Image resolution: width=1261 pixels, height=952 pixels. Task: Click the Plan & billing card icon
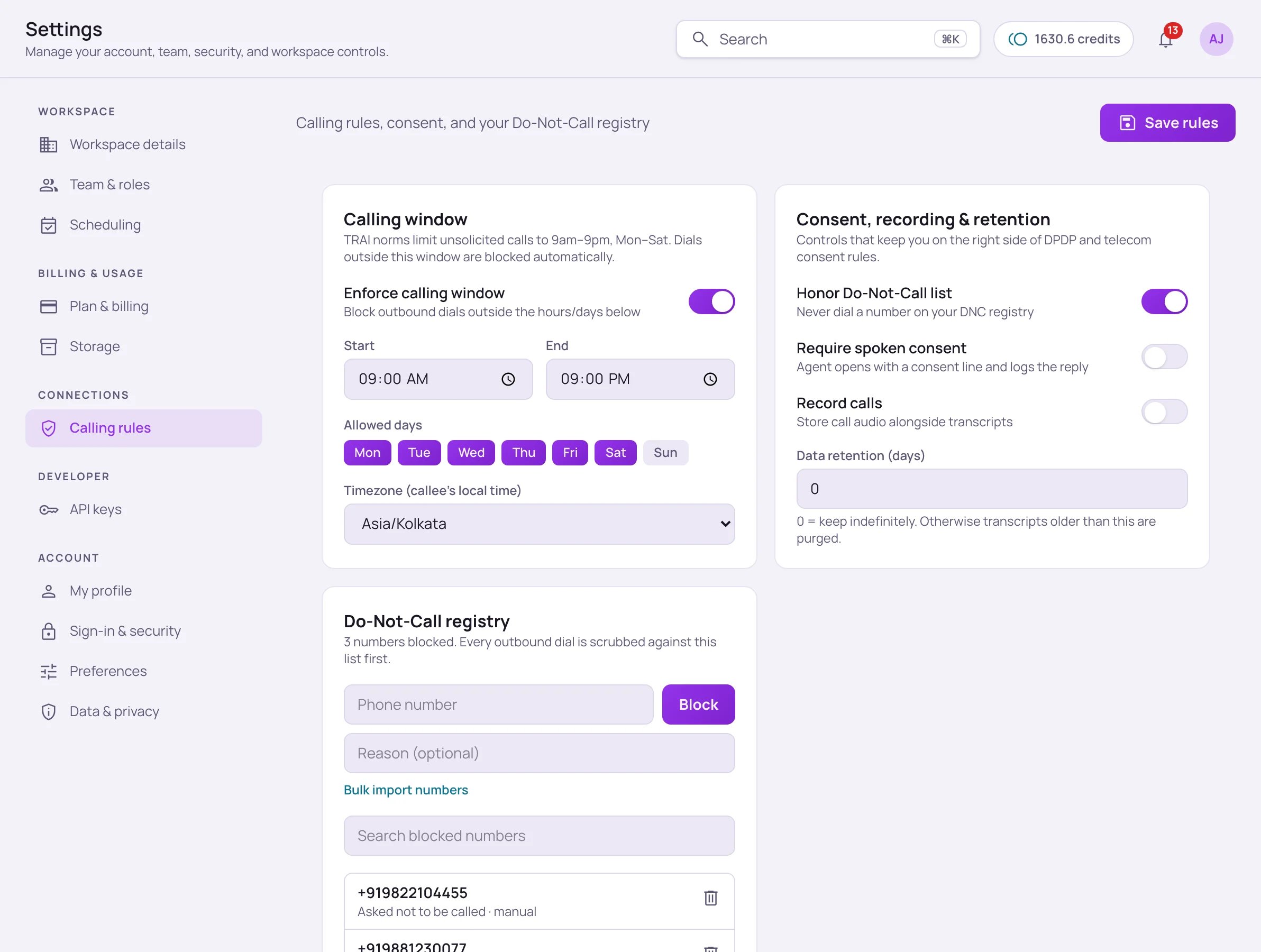click(49, 307)
